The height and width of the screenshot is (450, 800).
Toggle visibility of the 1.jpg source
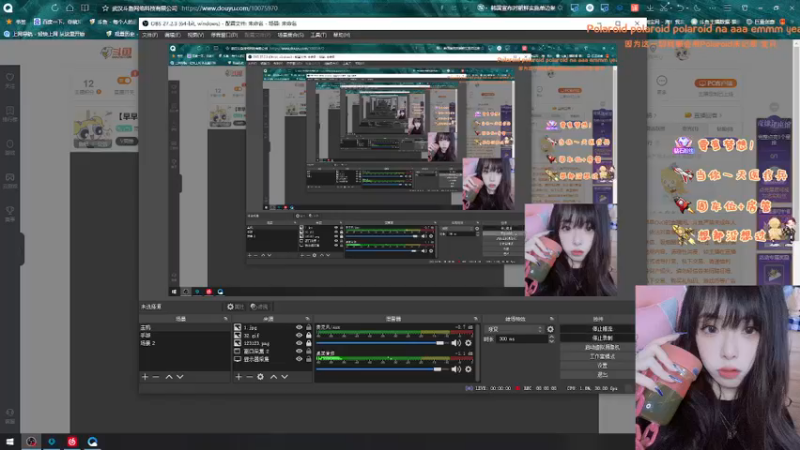coord(299,328)
